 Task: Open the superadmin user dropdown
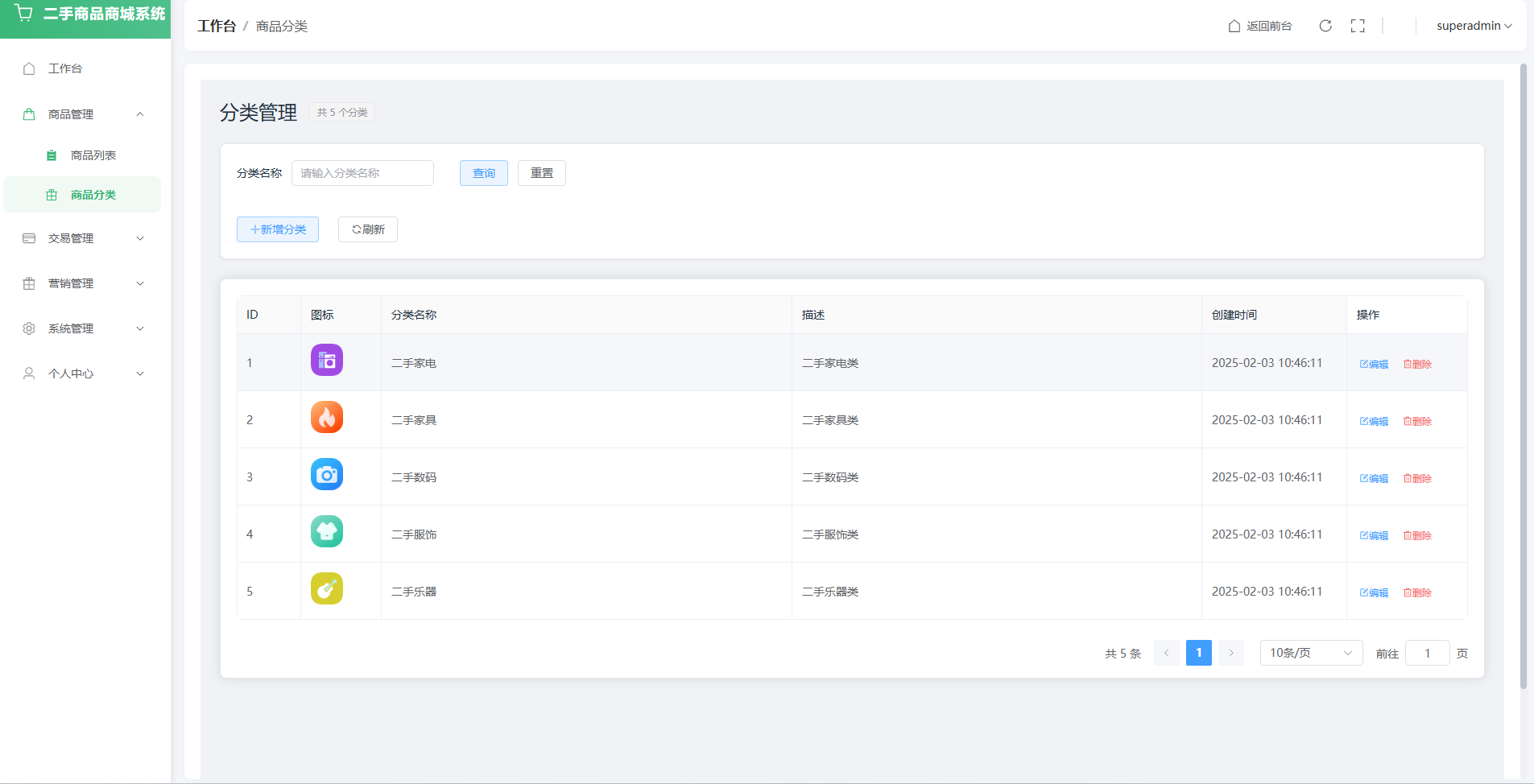1474,26
